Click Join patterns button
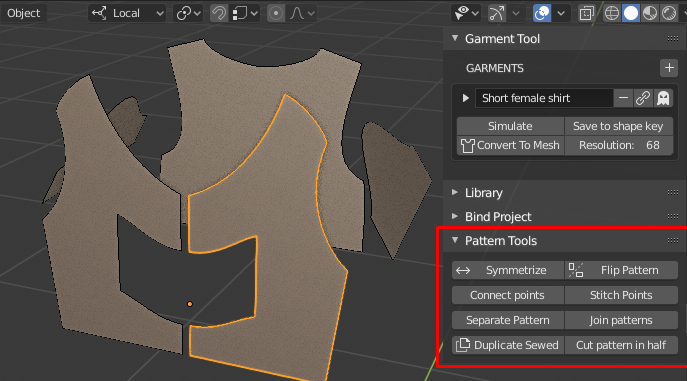The width and height of the screenshot is (687, 381). [621, 320]
